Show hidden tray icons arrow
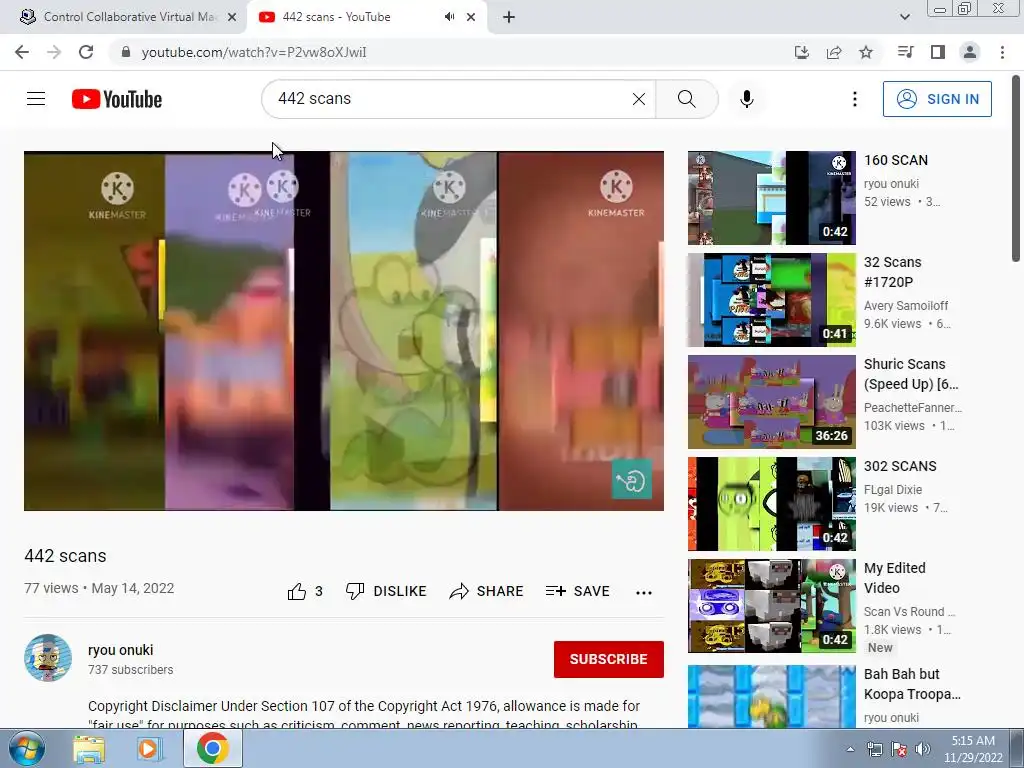Screen dimensions: 1024x768 pyautogui.click(x=850, y=749)
